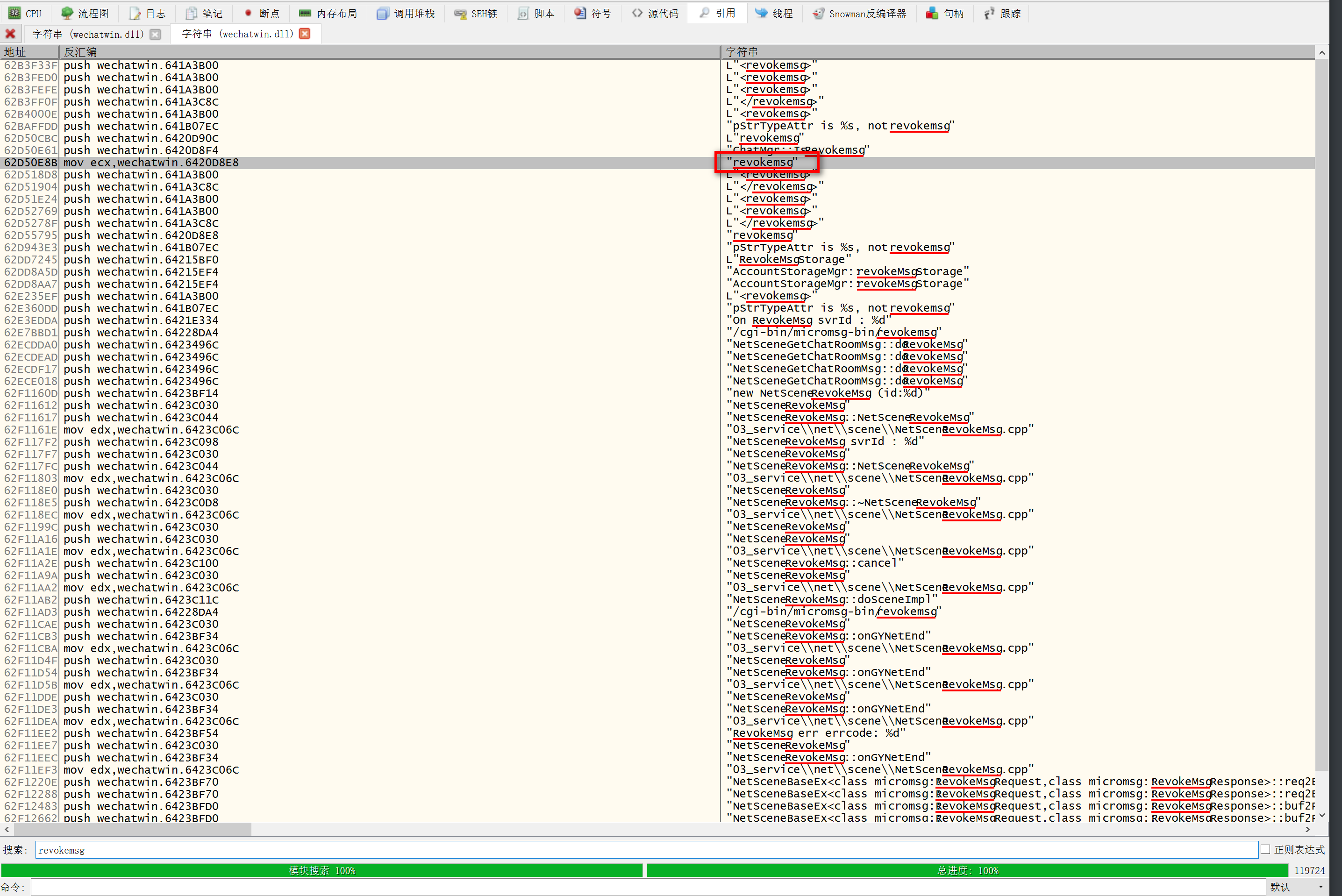Image resolution: width=1342 pixels, height=896 pixels.
Task: Close the second 字符串 (wechatwin.dll) tab
Action: 305,34
